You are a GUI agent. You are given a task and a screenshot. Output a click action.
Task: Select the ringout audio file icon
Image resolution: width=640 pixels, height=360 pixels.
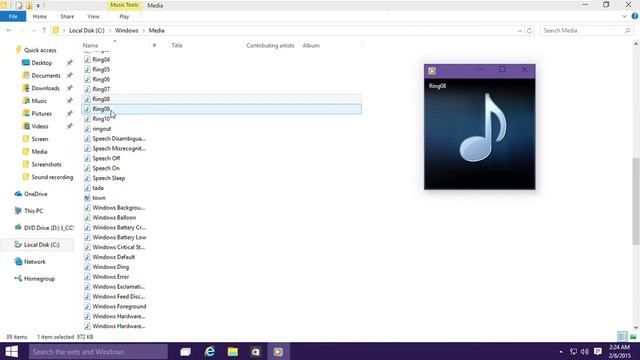pyautogui.click(x=87, y=129)
